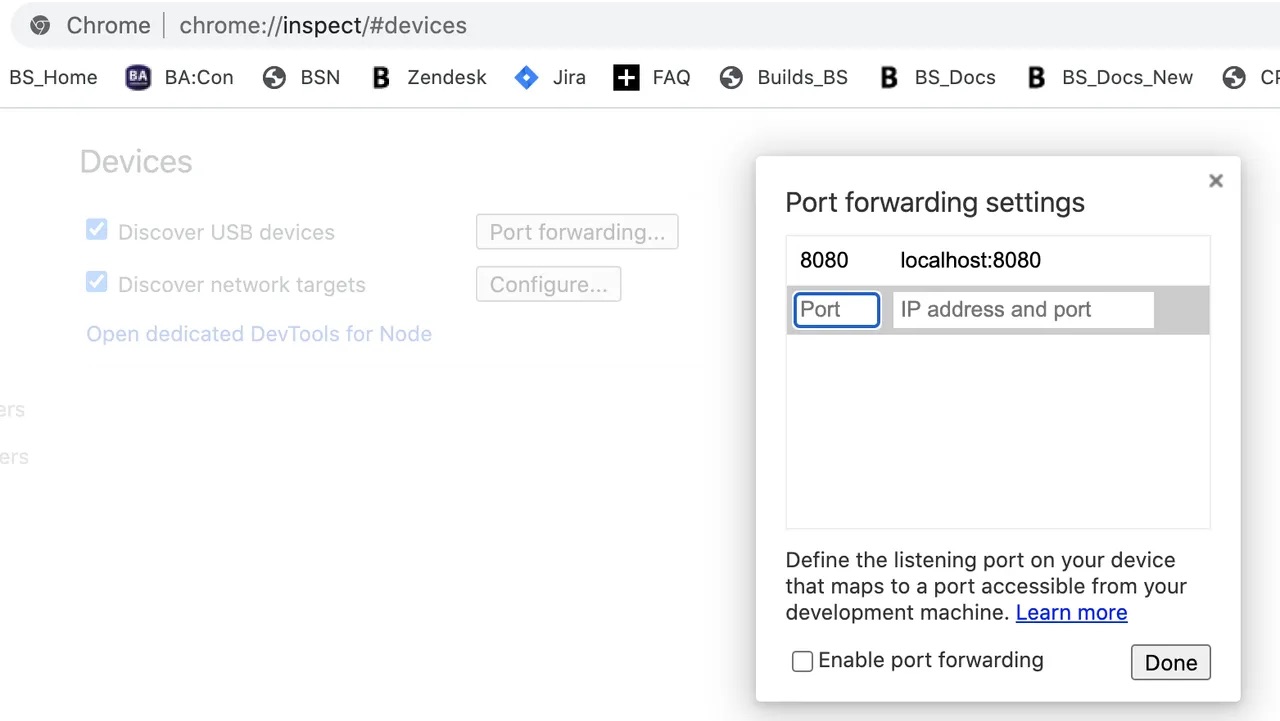
Task: Click the BS_Docs bookmark icon
Action: click(889, 77)
